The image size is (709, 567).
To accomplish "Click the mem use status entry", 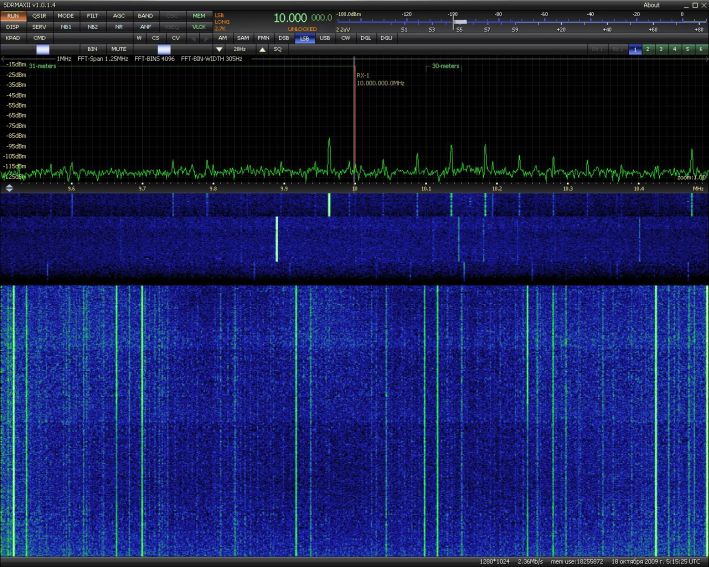I will pyautogui.click(x=577, y=562).
